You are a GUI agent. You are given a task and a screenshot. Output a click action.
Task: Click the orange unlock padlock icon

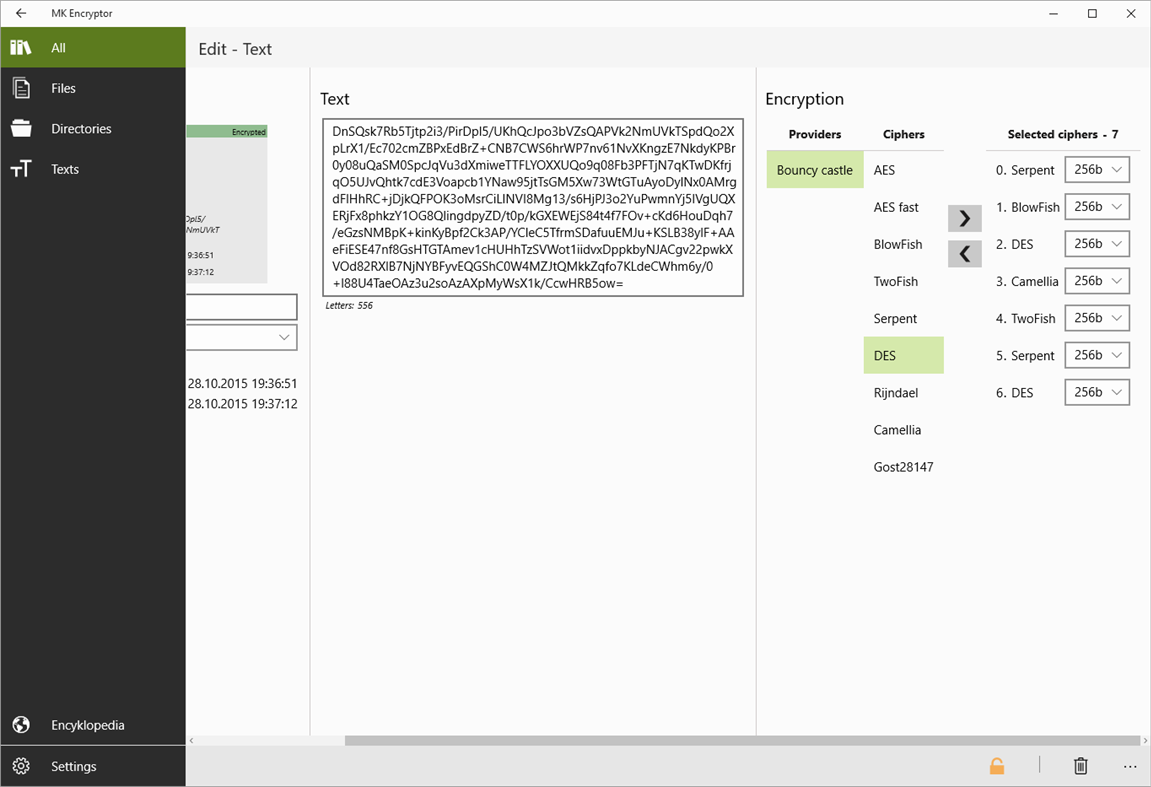tap(997, 765)
